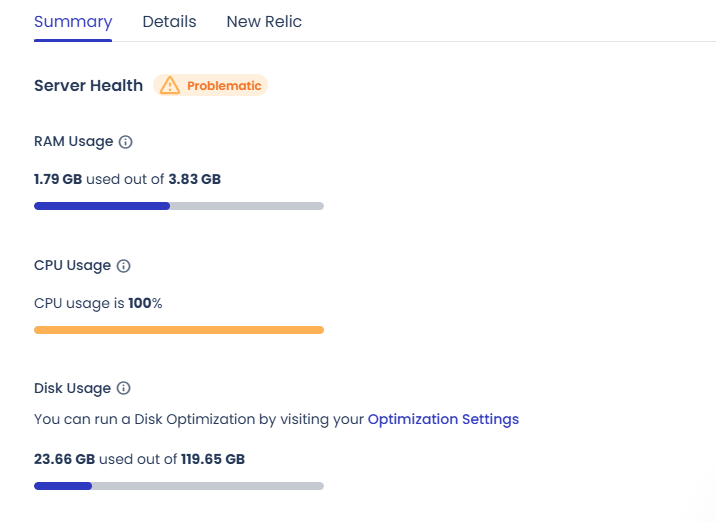Viewport: 716px width, 522px height.
Task: Click the Disk Usage label
Action: click(72, 388)
